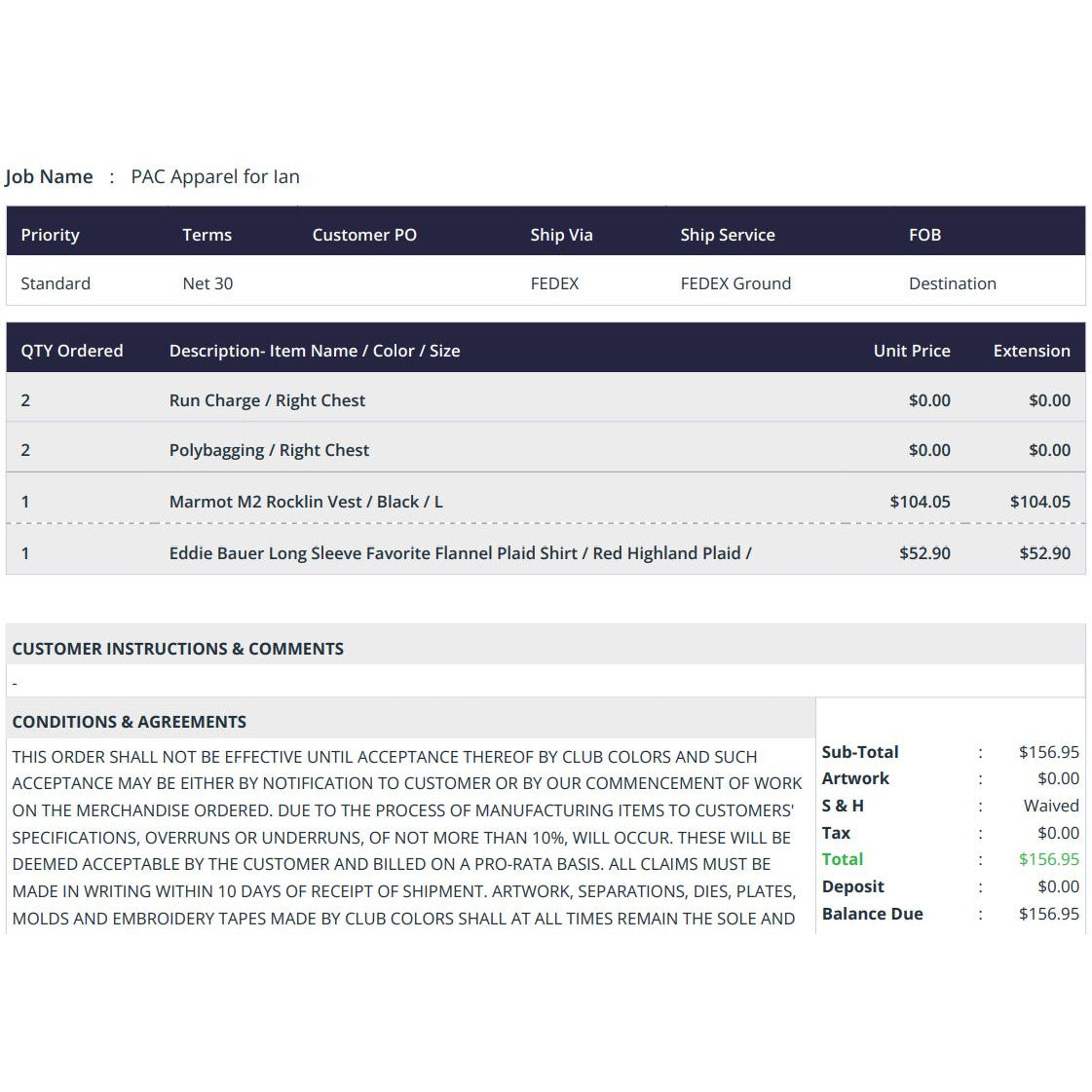Click the FOB column header
1092x1092 pixels.
924,235
